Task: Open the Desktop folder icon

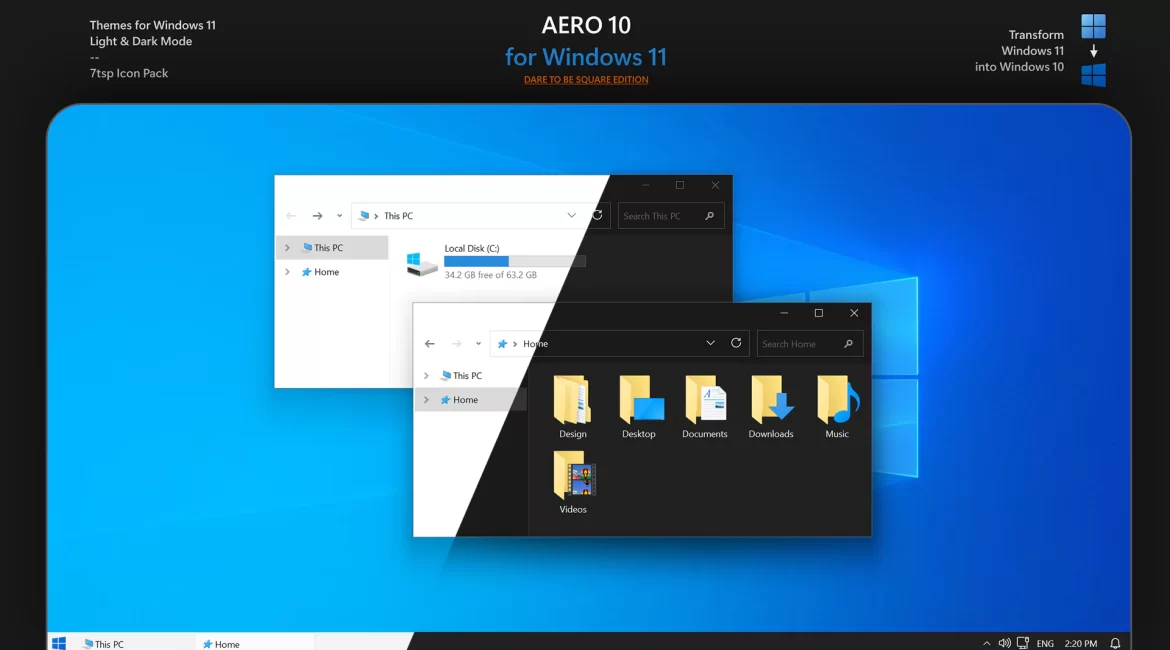Action: tap(639, 401)
